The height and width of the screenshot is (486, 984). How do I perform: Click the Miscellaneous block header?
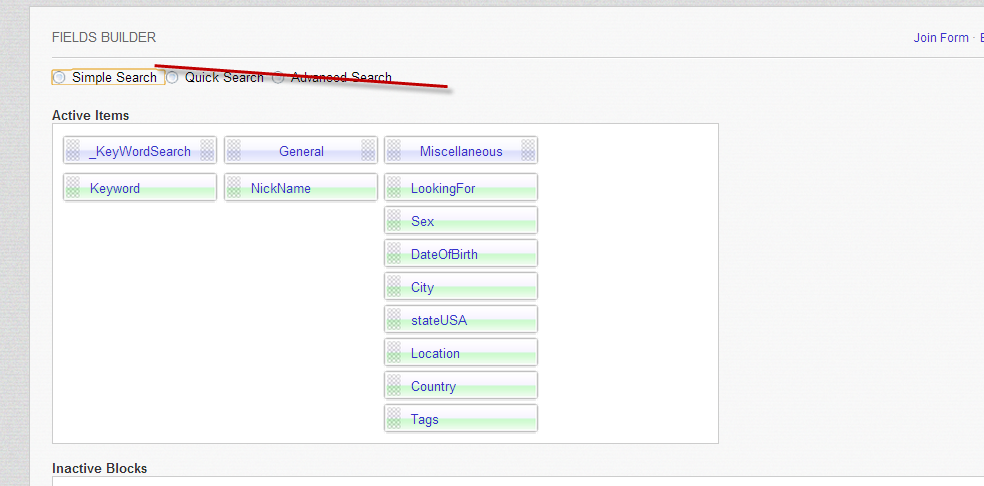461,151
